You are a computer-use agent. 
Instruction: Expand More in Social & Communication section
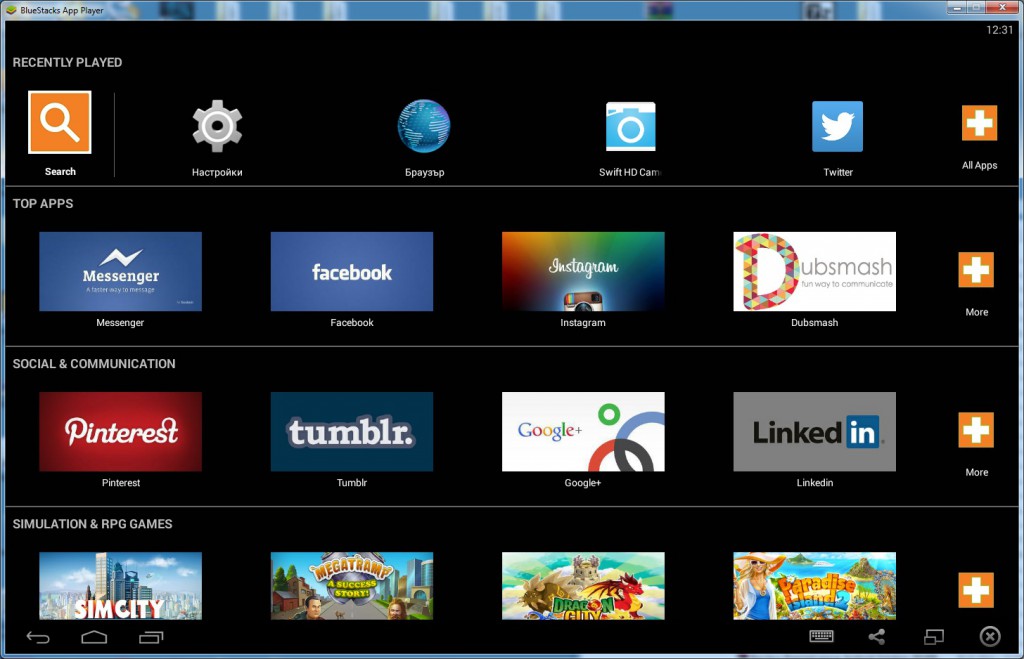click(976, 430)
